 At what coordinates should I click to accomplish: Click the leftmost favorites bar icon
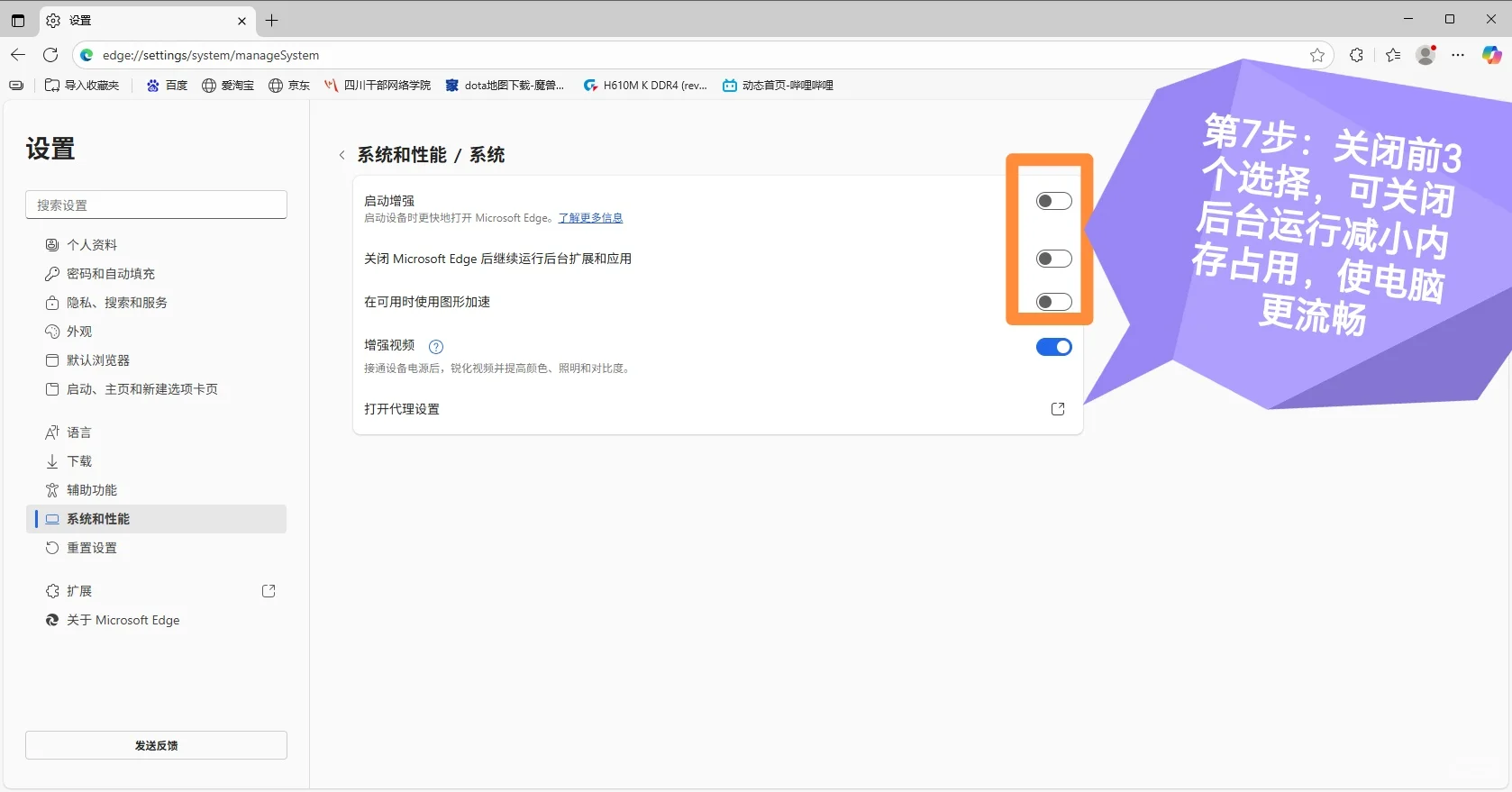point(16,86)
